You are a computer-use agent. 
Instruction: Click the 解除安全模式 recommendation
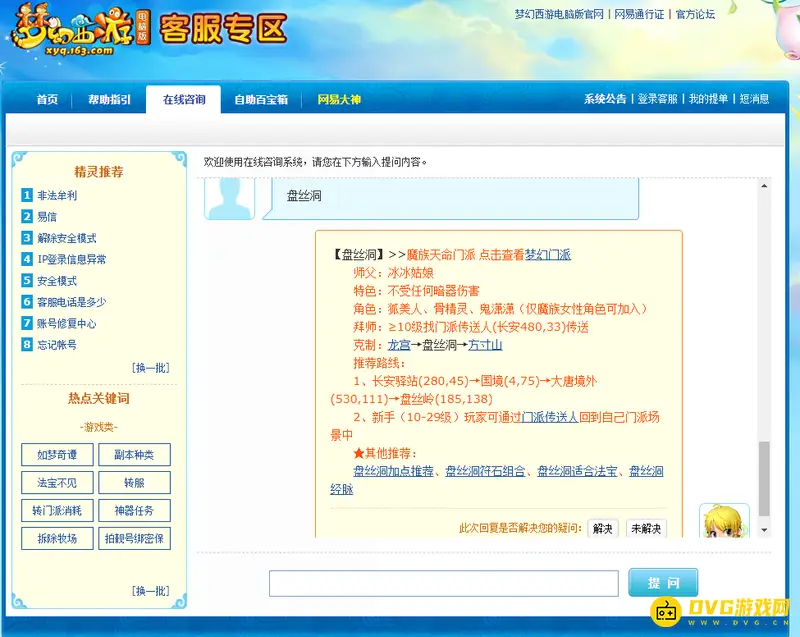point(66,238)
